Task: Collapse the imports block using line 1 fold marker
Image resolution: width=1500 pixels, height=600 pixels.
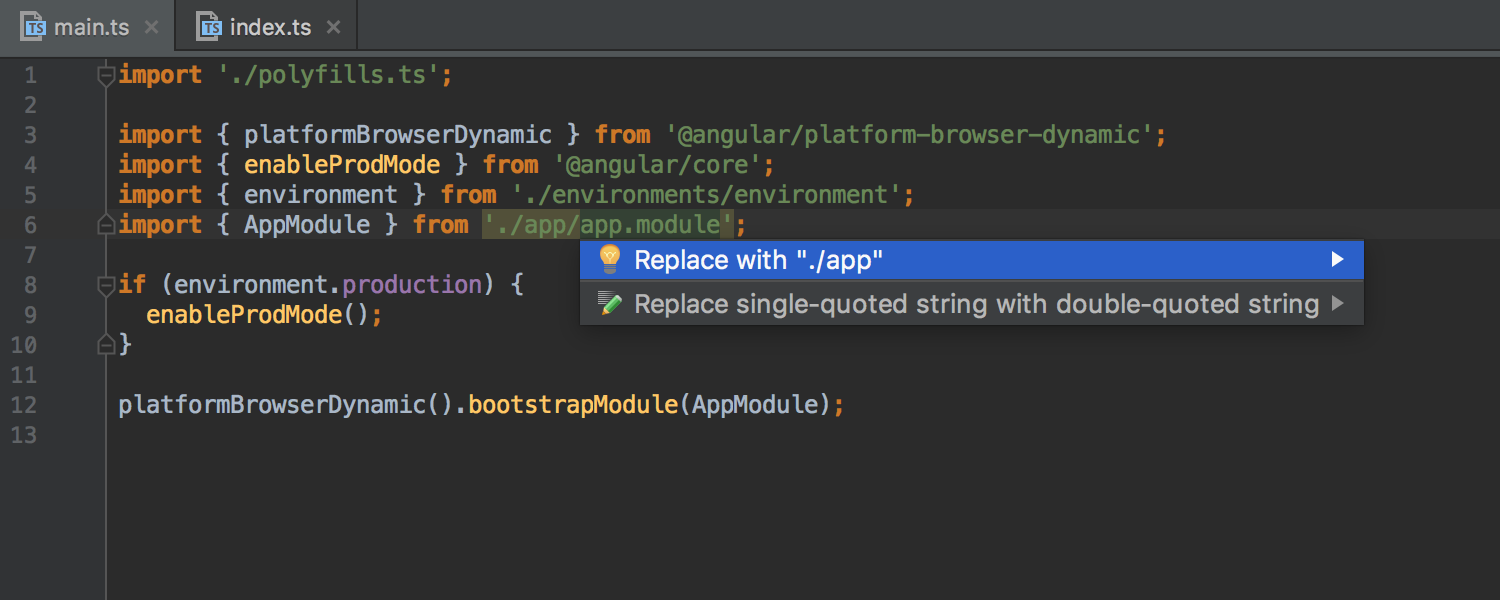Action: (x=106, y=75)
